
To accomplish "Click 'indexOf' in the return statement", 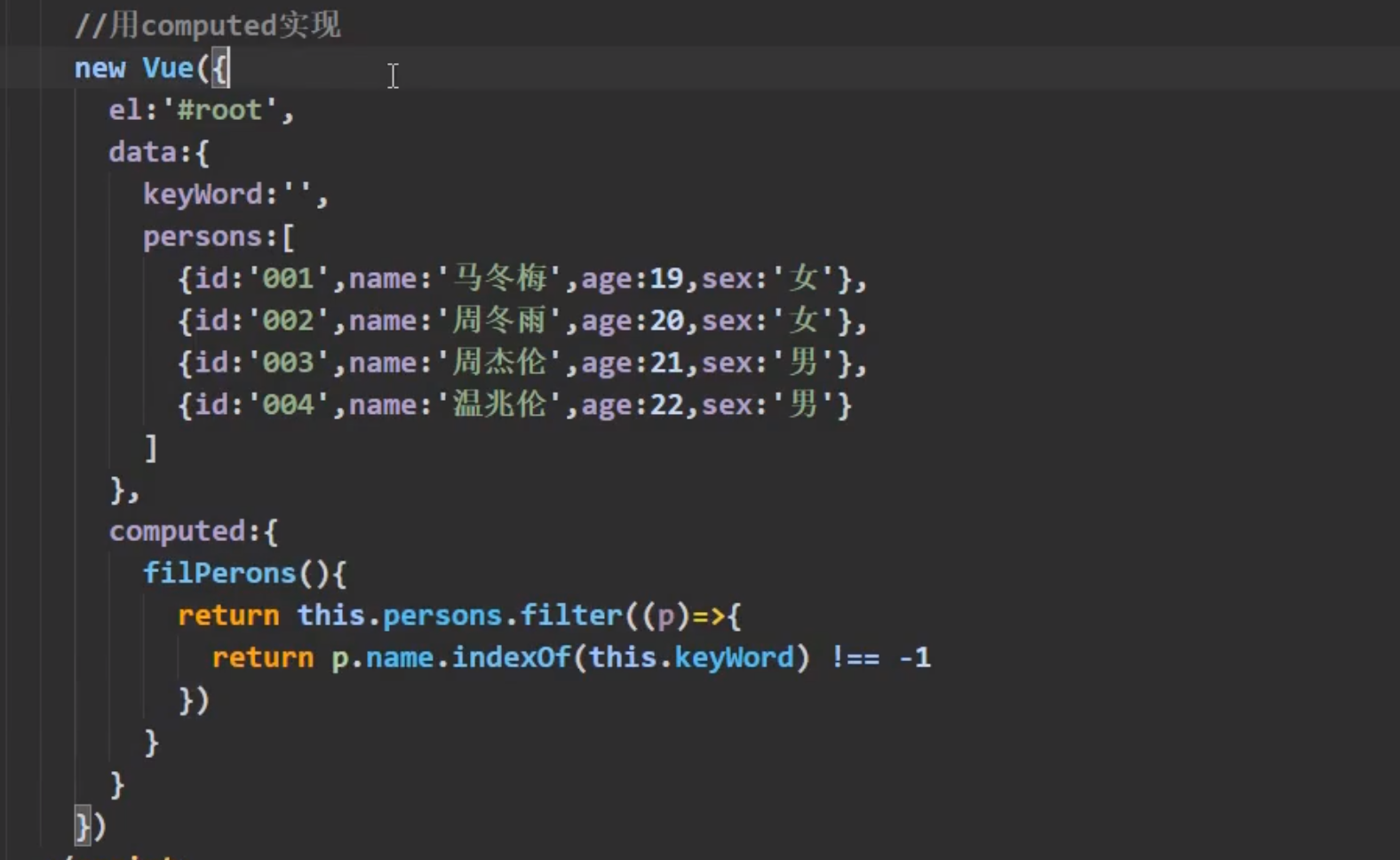I will [x=511, y=657].
